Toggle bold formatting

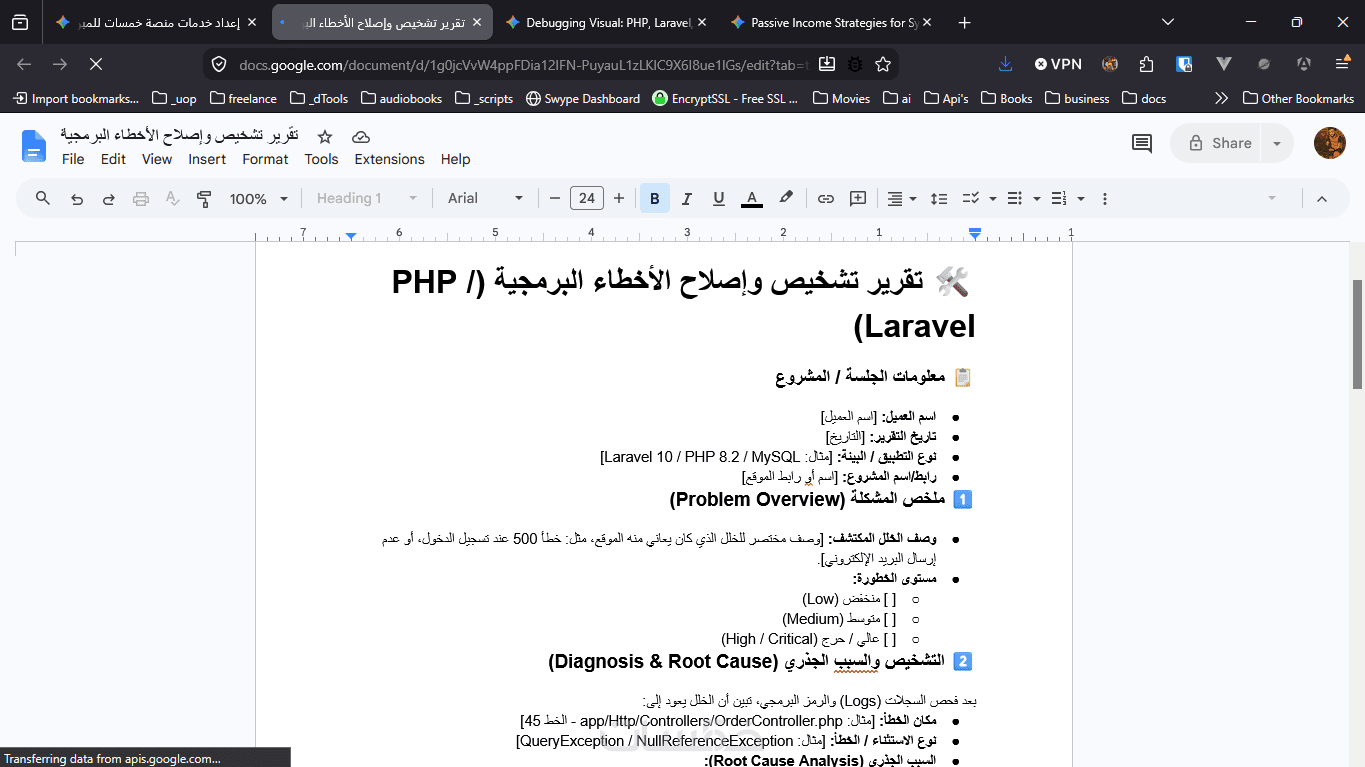655,199
